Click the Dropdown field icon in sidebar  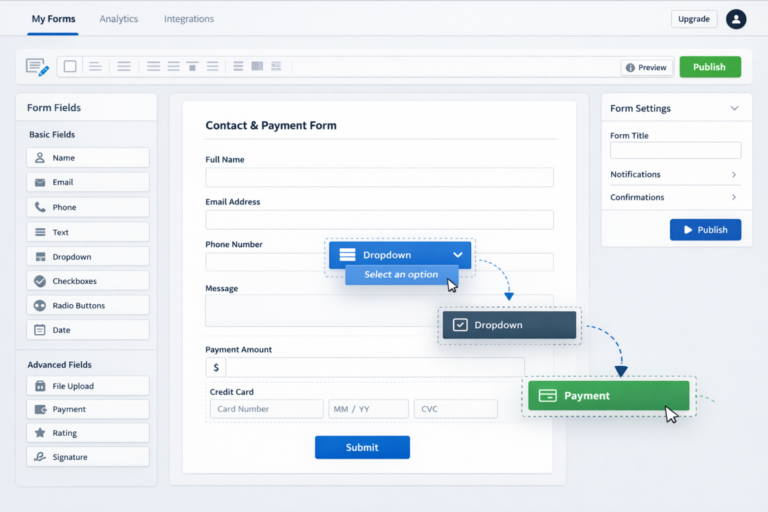coord(40,257)
